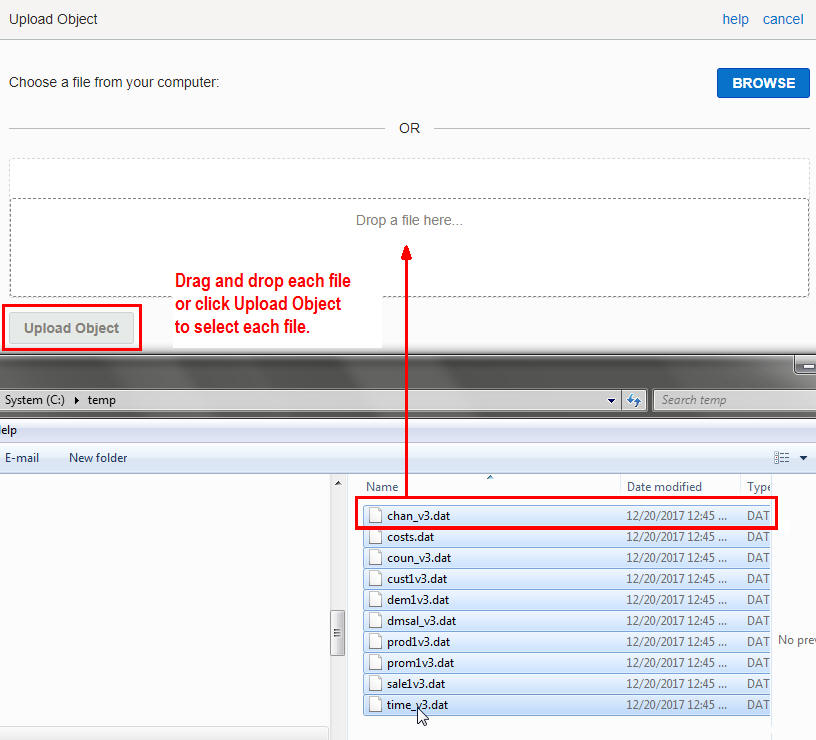This screenshot has height=740, width=816.
Task: Sort by Date modified column header
Action: point(664,487)
